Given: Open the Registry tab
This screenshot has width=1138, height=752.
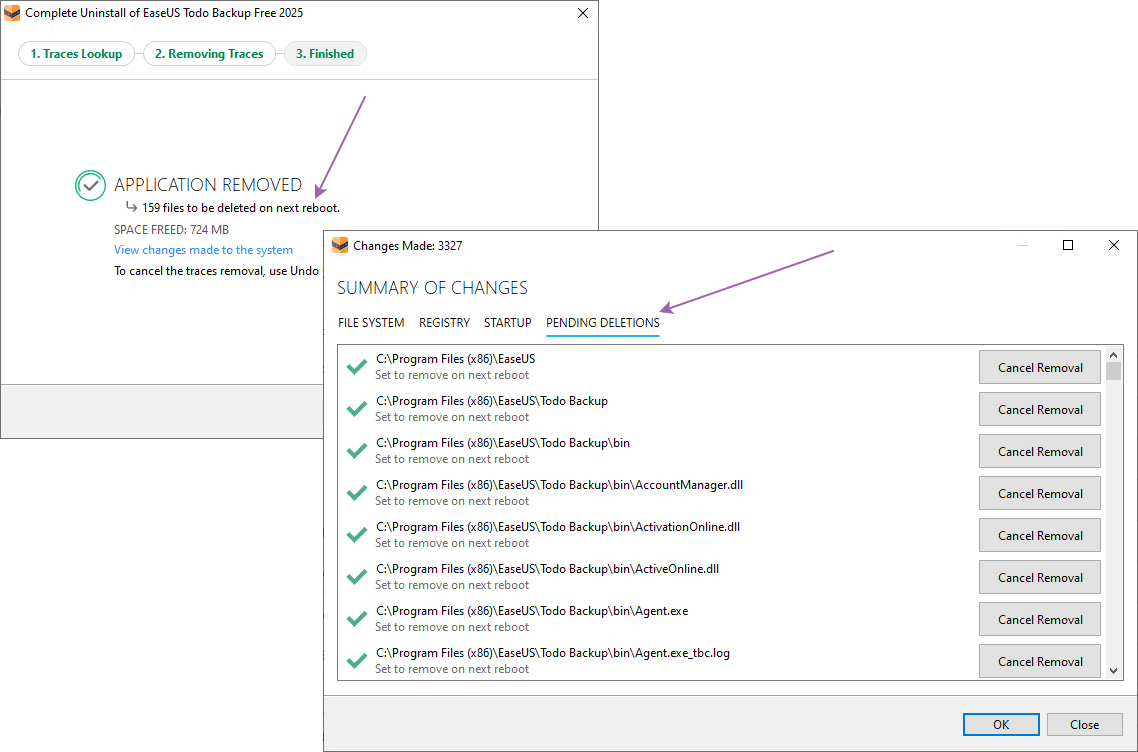Looking at the screenshot, I should point(444,323).
